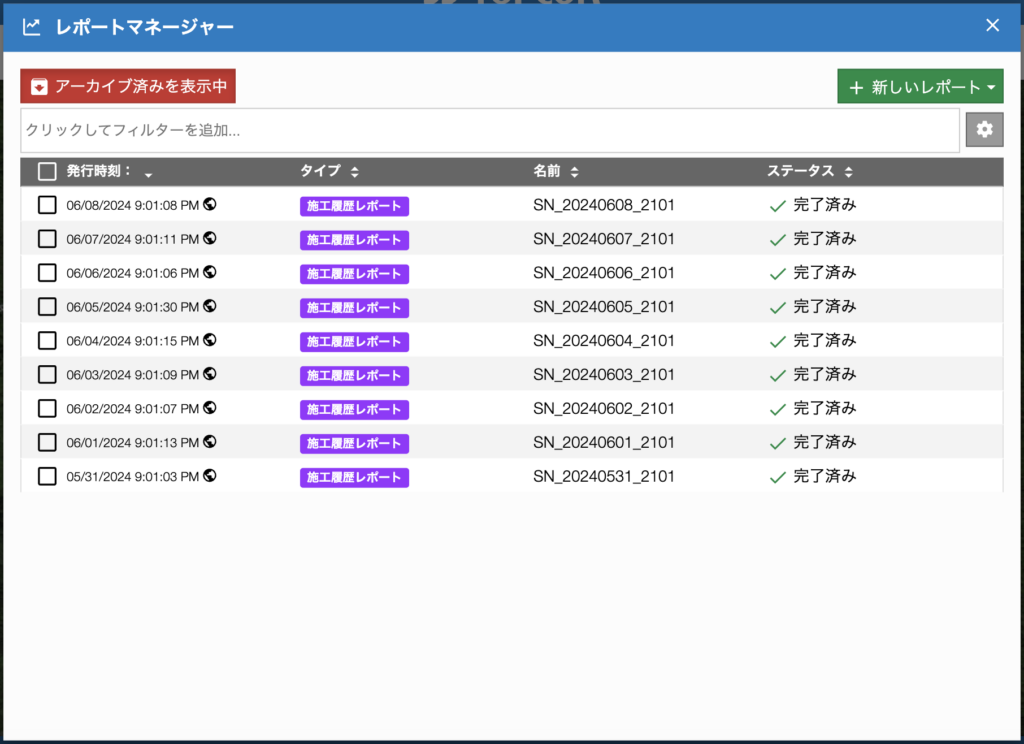This screenshot has height=744, width=1024.
Task: Click globe icon on 06/08/2024 report row
Action: tap(210, 205)
